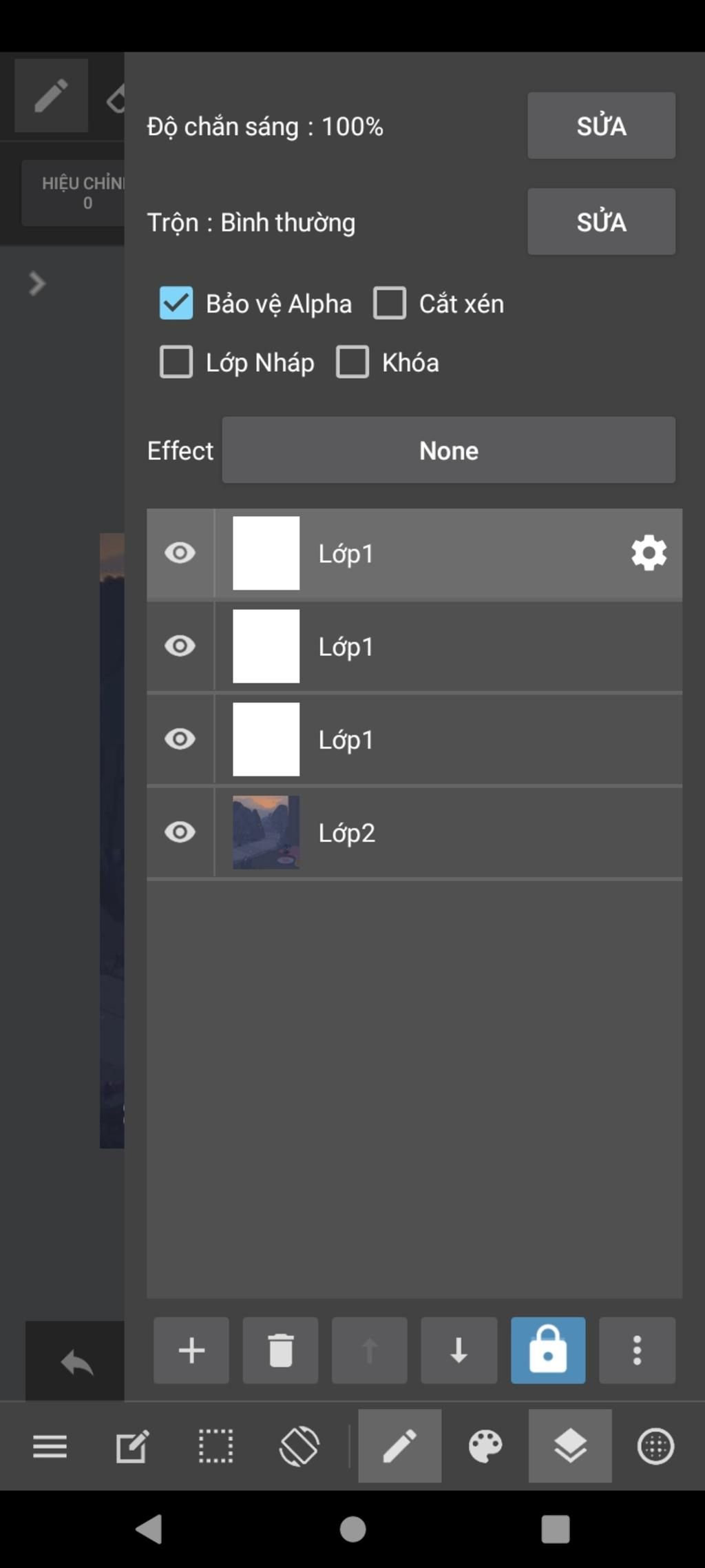Select the Lớp2 layer thumbnail

pos(266,832)
